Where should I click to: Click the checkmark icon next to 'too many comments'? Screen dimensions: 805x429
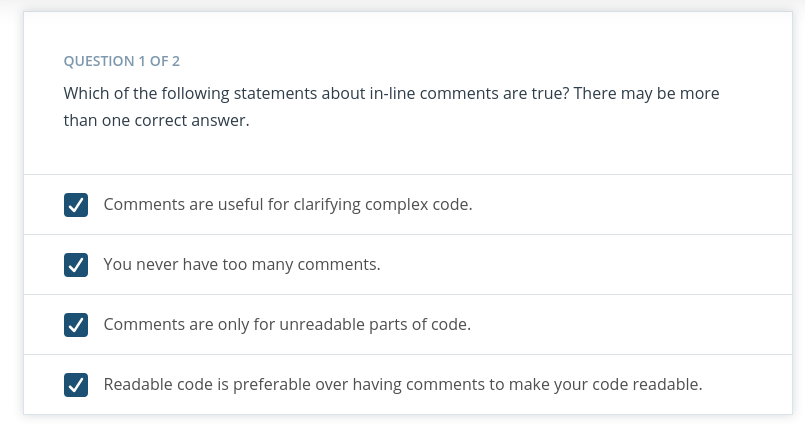point(76,265)
